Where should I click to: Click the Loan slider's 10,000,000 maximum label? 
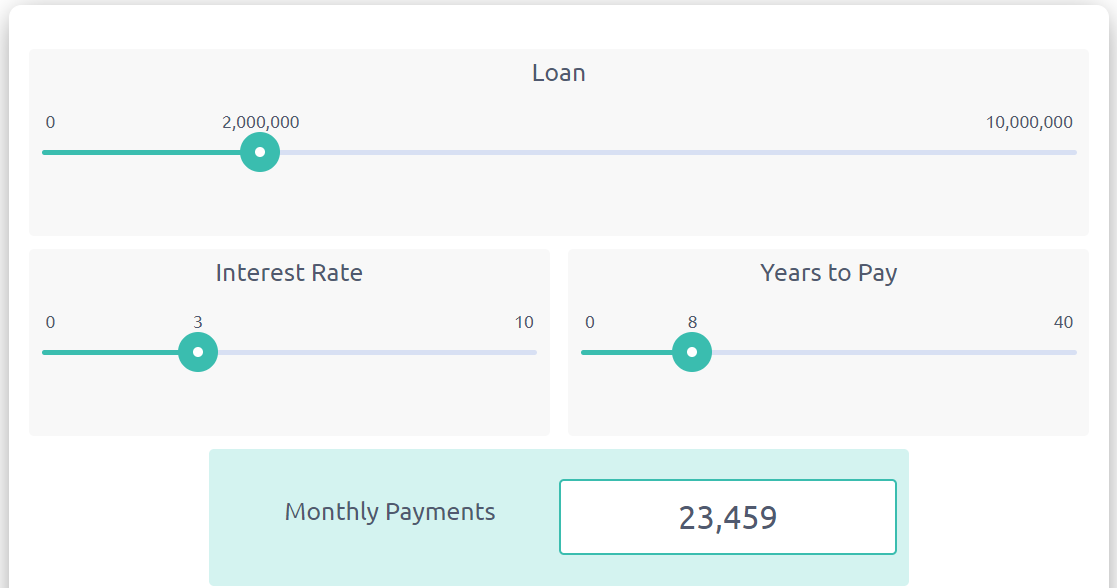[1029, 122]
